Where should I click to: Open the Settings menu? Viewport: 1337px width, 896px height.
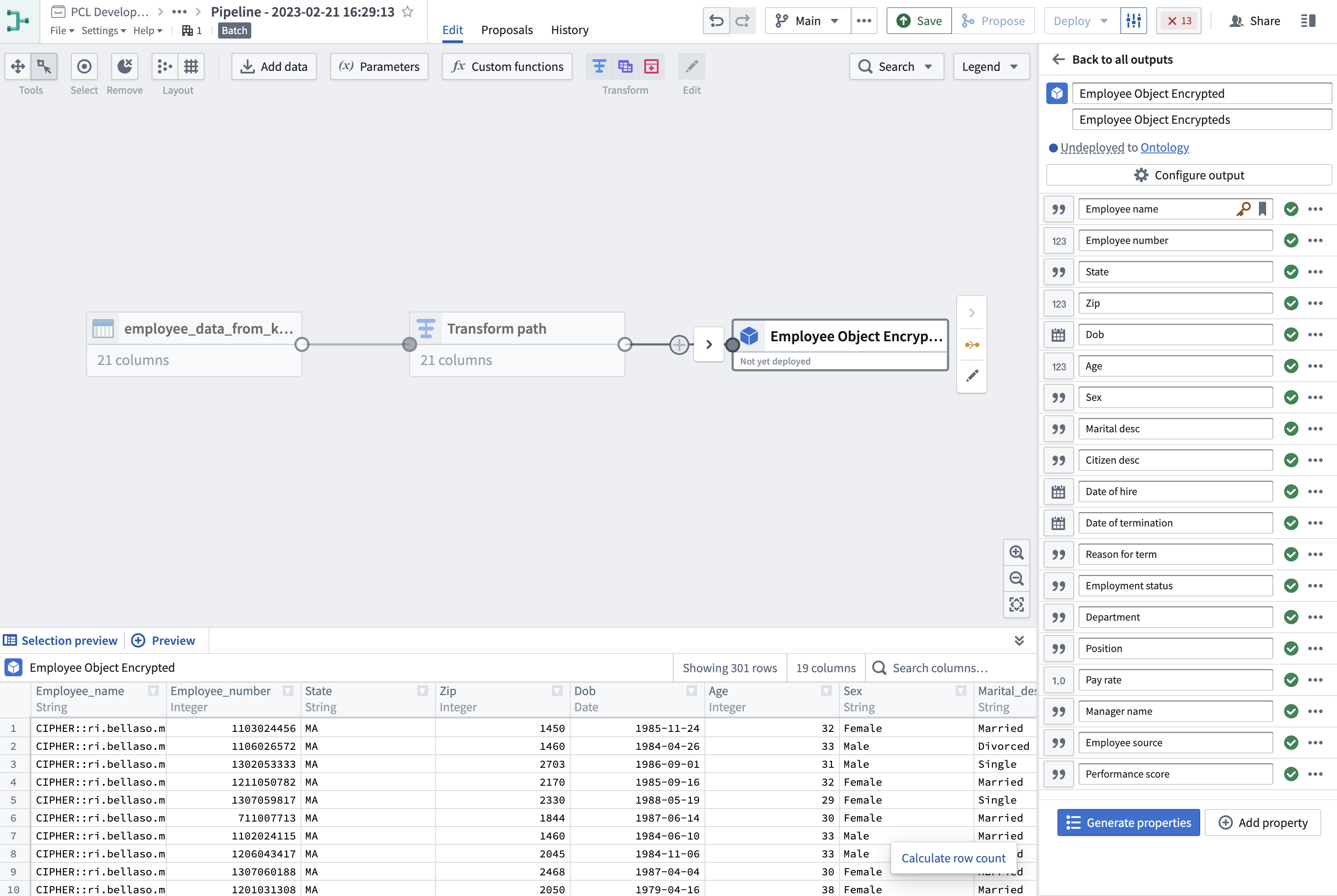(104, 30)
